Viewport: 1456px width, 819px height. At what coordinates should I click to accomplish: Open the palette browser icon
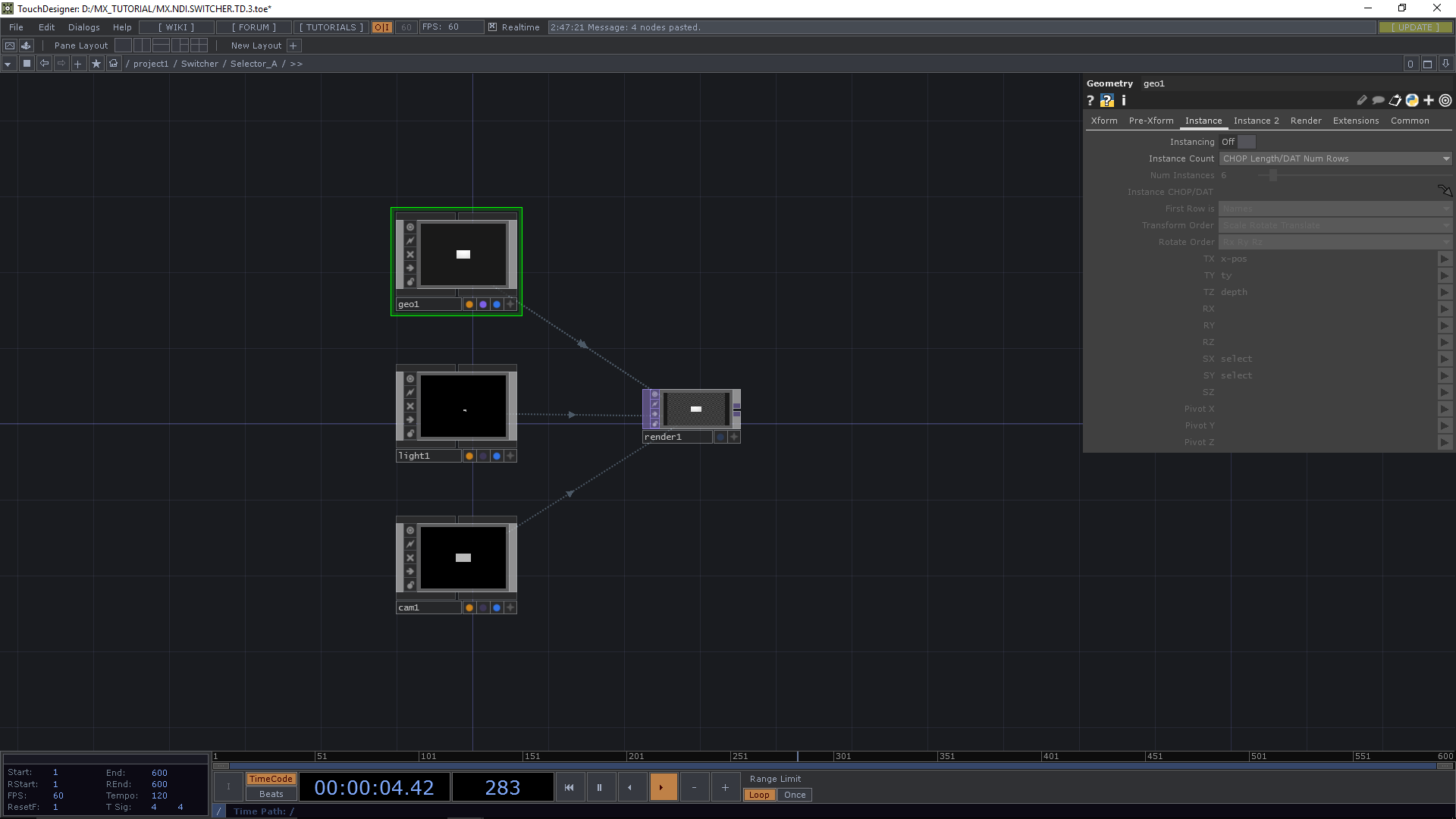coord(27,45)
